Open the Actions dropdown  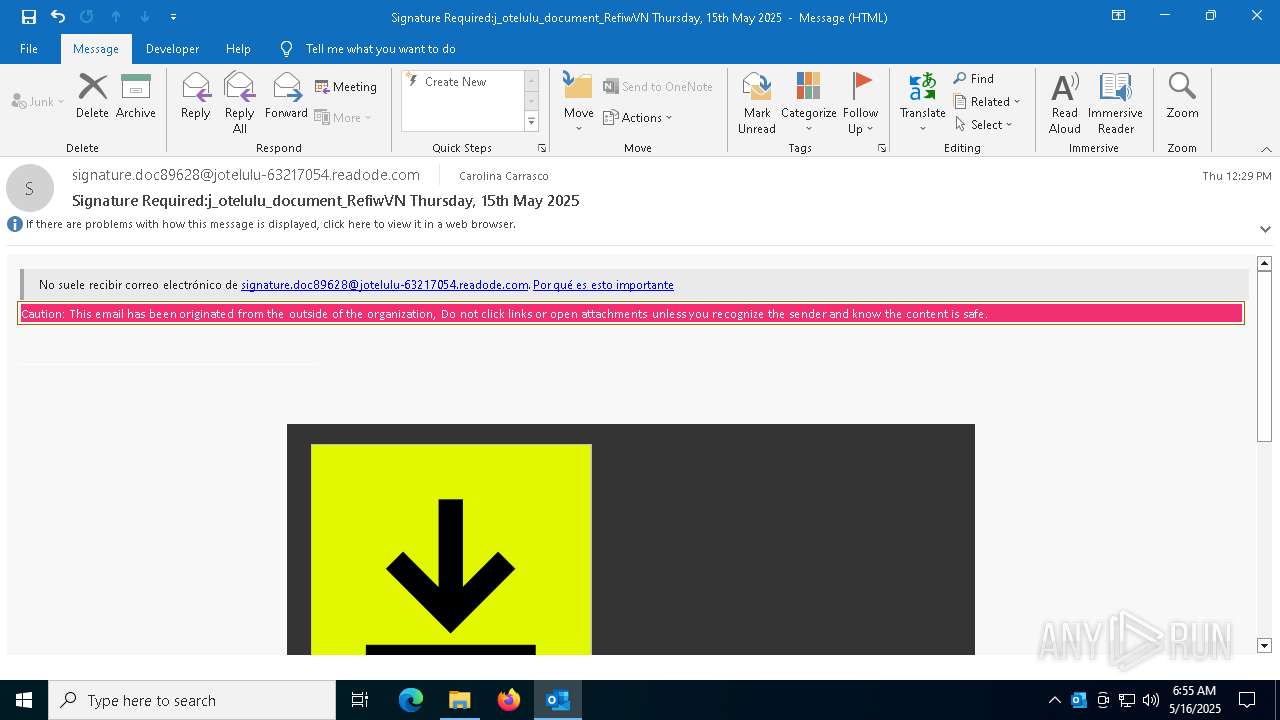coord(638,117)
